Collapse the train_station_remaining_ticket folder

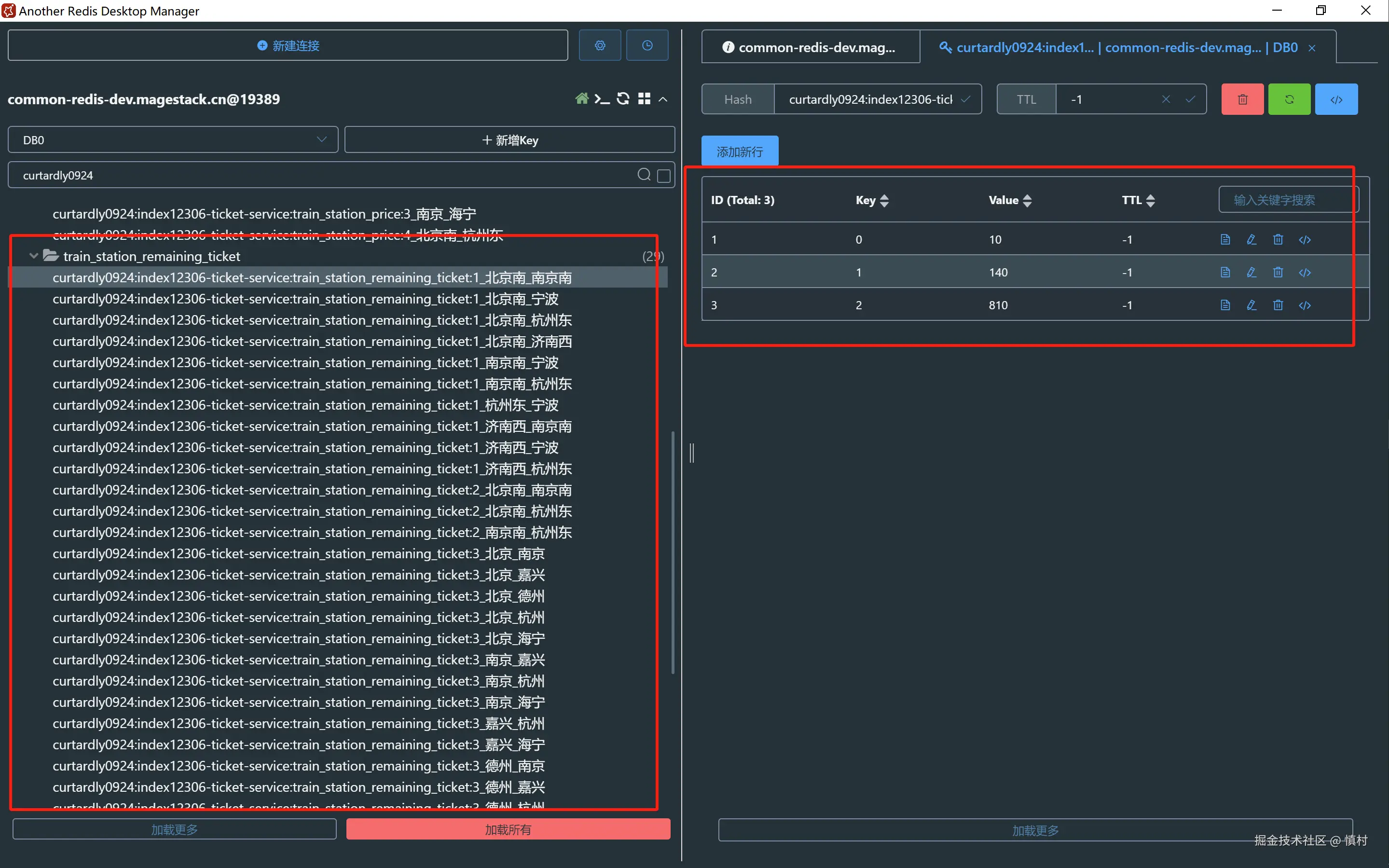pos(34,256)
